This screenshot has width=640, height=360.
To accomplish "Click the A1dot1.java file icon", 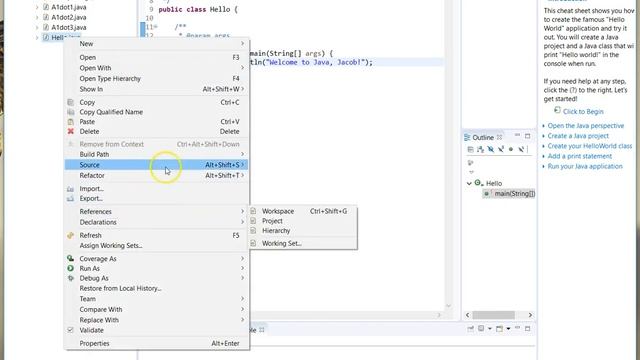I will coord(46,7).
